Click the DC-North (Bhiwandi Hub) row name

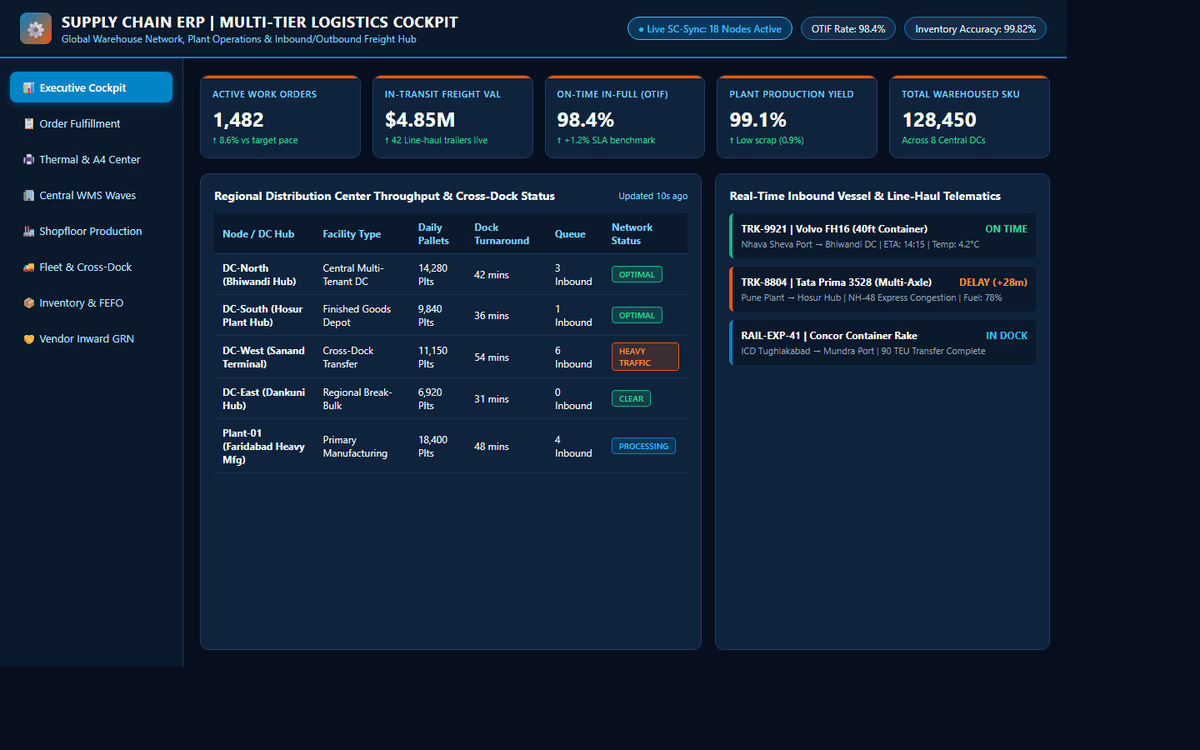point(259,275)
